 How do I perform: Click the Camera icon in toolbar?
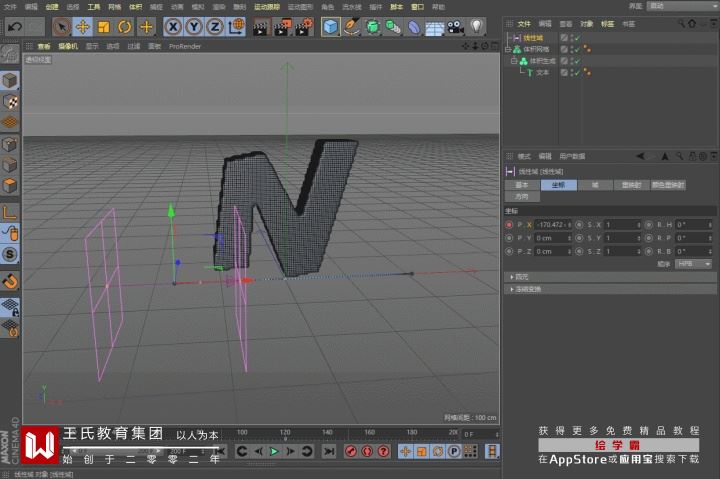[455, 27]
